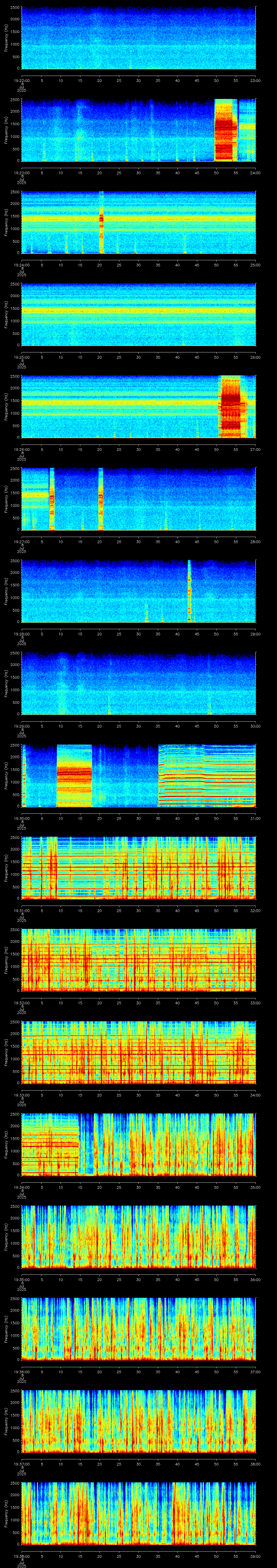The height and width of the screenshot is (1568, 277).
Task: Click the '19:26:00' time label
Action: pos(21,449)
